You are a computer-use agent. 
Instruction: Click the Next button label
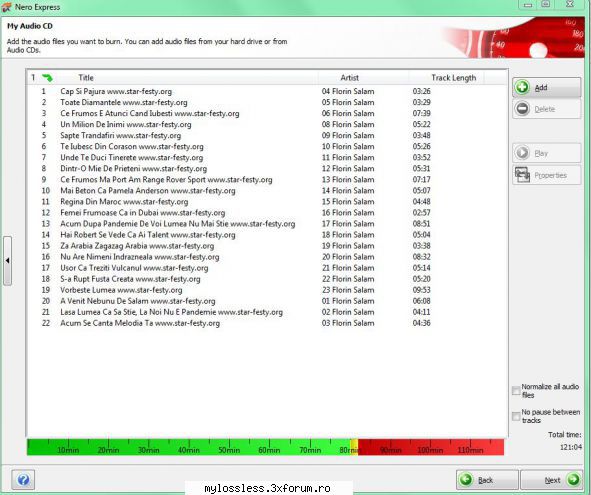[x=552, y=480]
